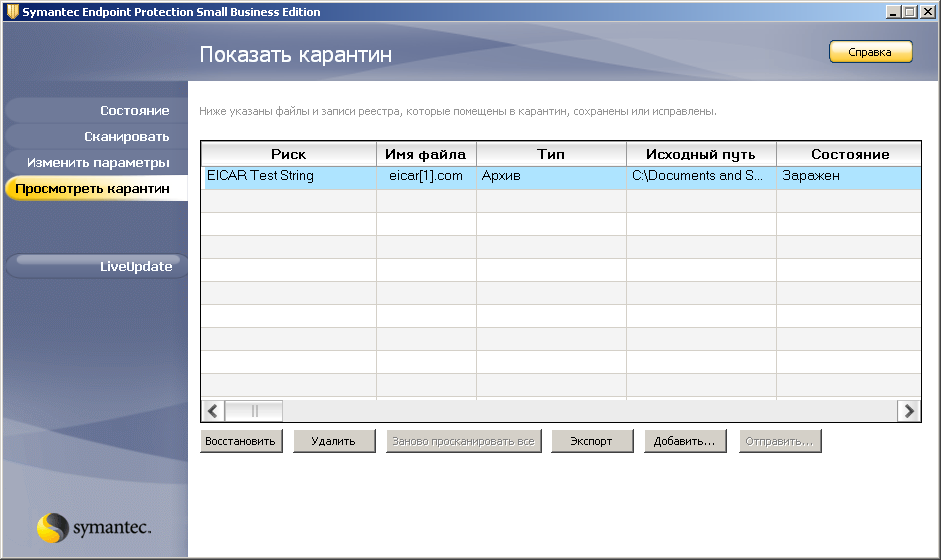Sort by the Тип column header

coord(551,154)
